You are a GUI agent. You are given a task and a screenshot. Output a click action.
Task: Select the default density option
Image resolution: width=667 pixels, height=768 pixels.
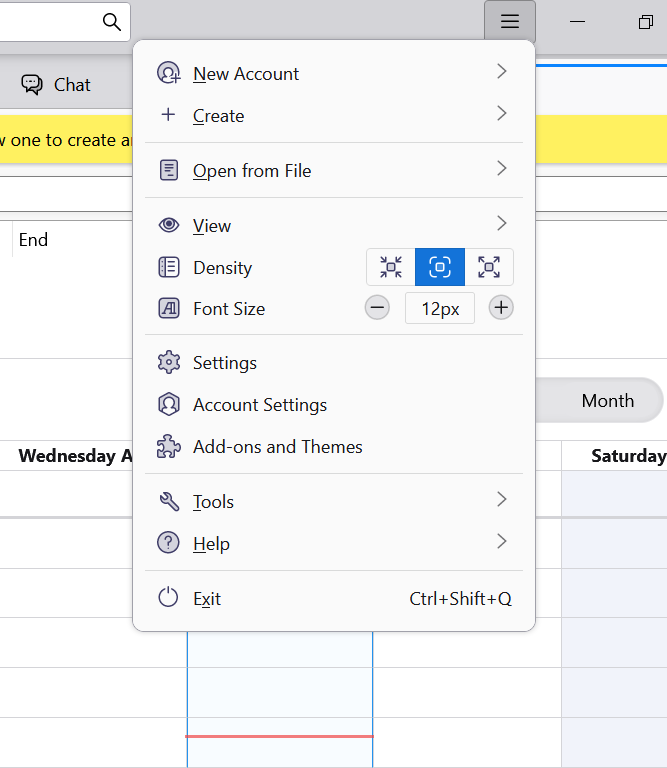coord(440,267)
